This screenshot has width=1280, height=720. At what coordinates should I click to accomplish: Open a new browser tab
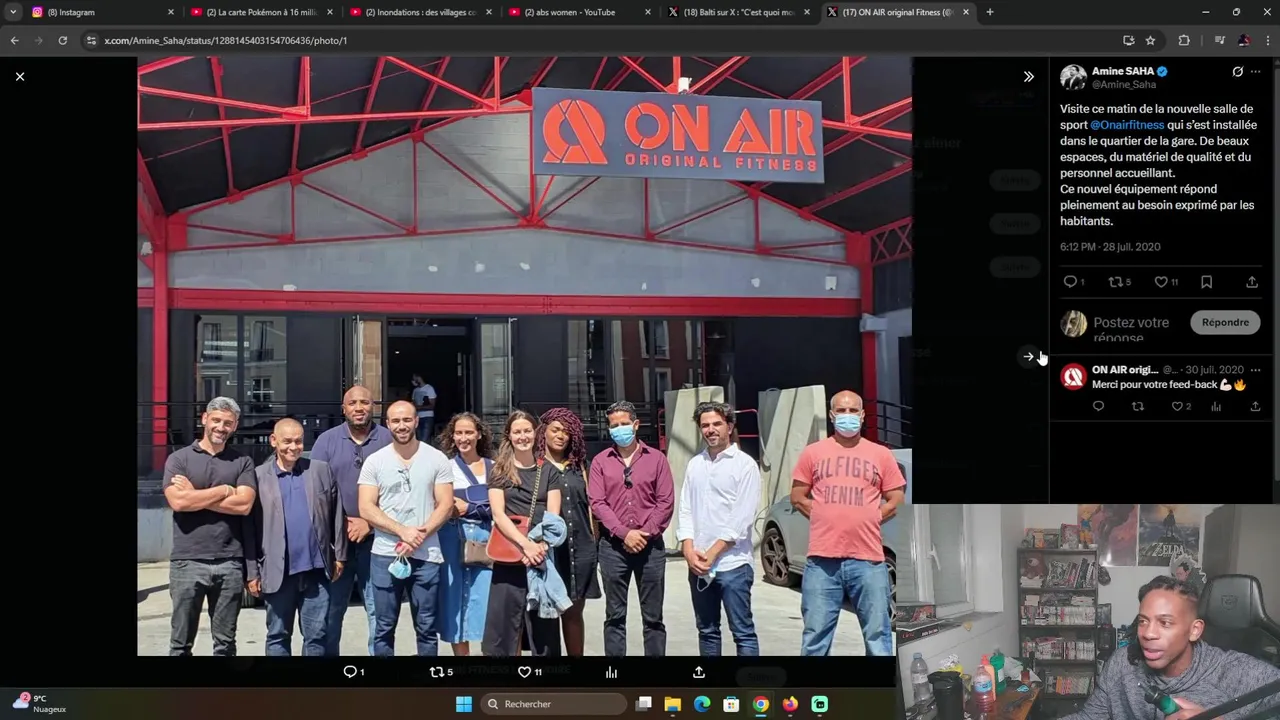(x=990, y=12)
